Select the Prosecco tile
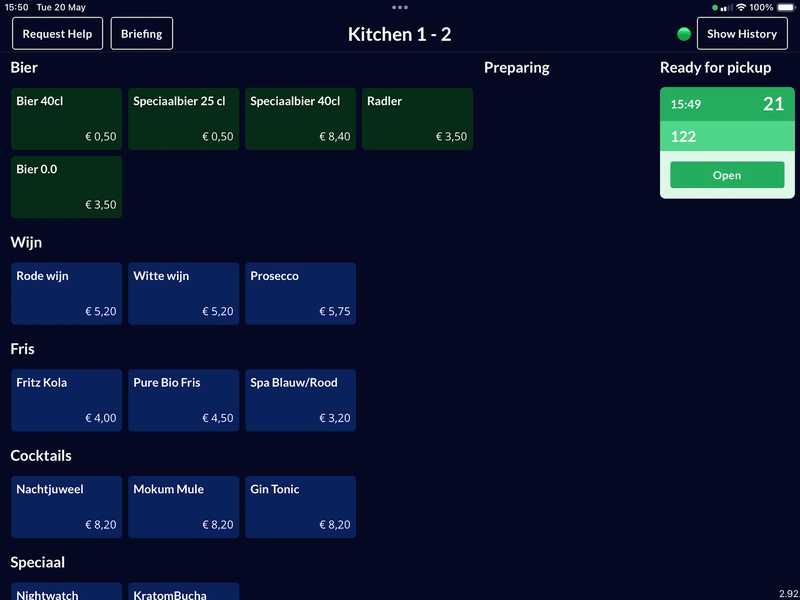 pyautogui.click(x=301, y=293)
